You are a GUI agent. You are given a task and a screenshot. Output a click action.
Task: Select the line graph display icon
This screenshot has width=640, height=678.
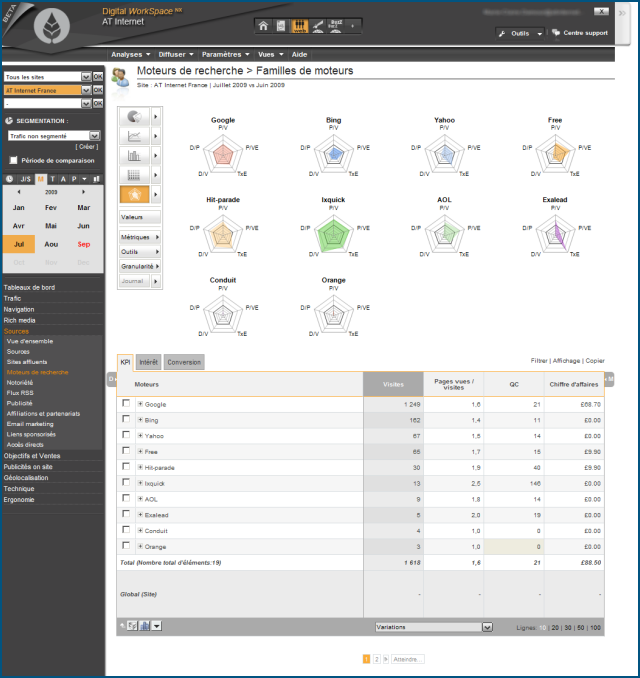tap(134, 136)
